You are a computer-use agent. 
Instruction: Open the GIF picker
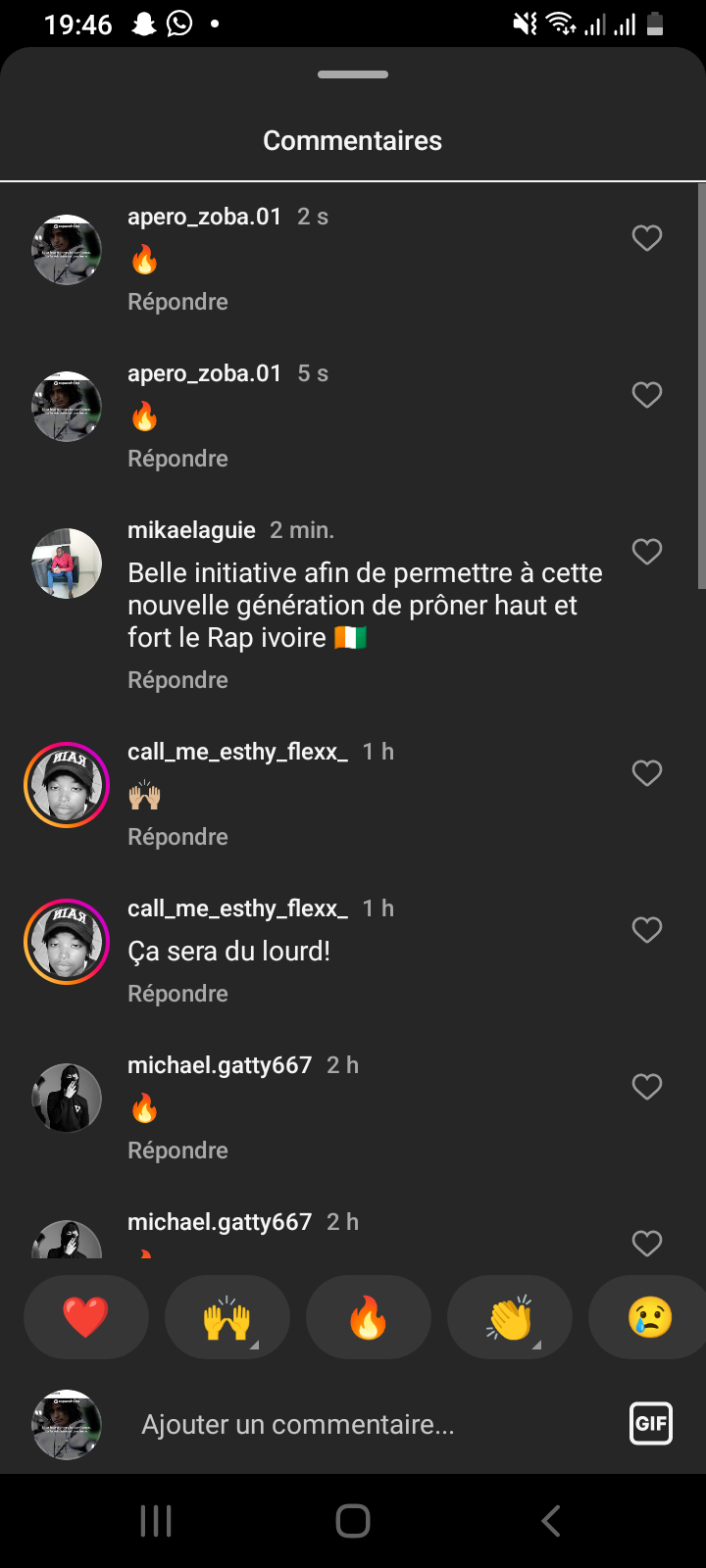pos(651,1424)
